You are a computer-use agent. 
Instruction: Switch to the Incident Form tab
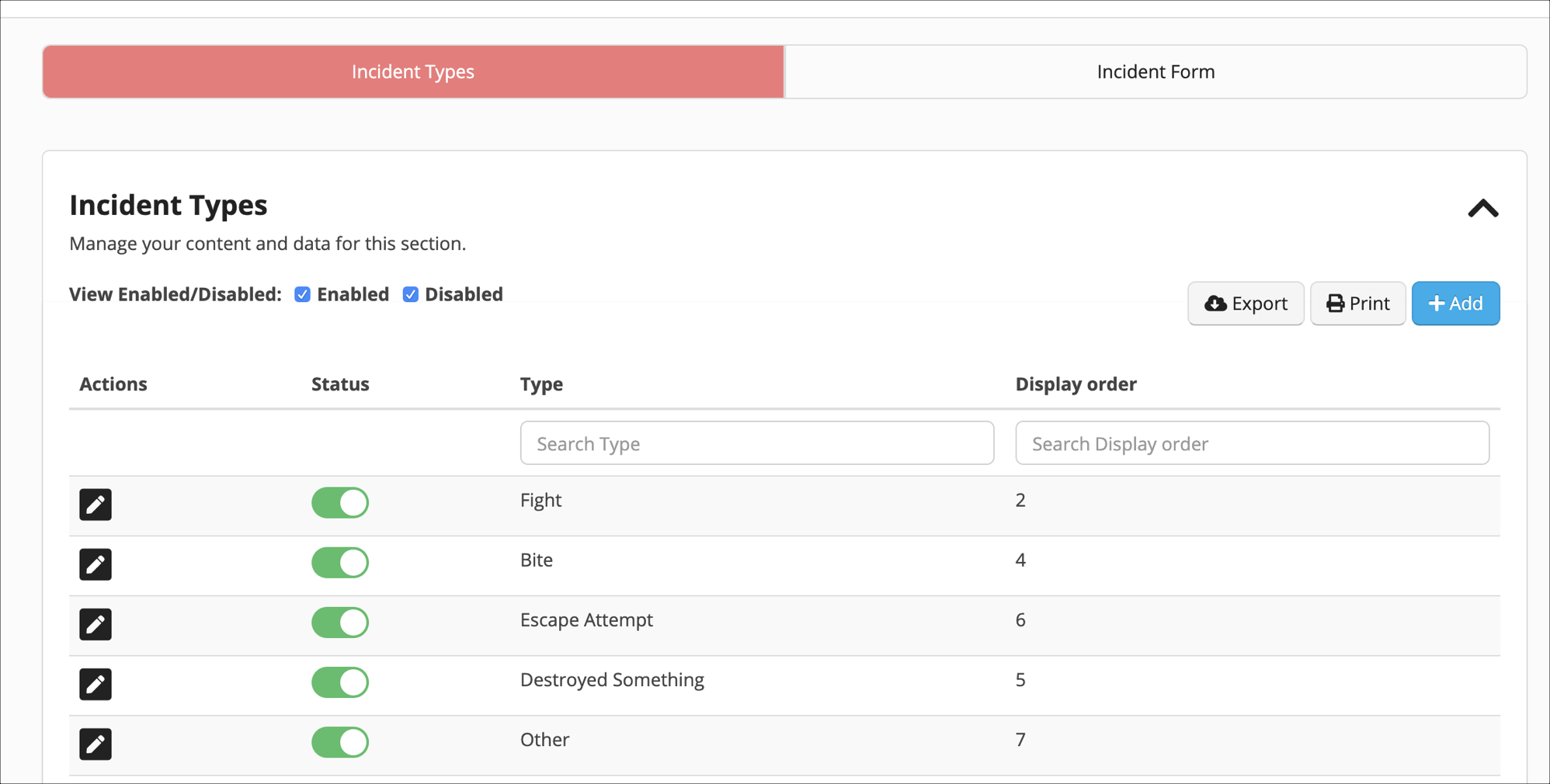click(x=1156, y=71)
